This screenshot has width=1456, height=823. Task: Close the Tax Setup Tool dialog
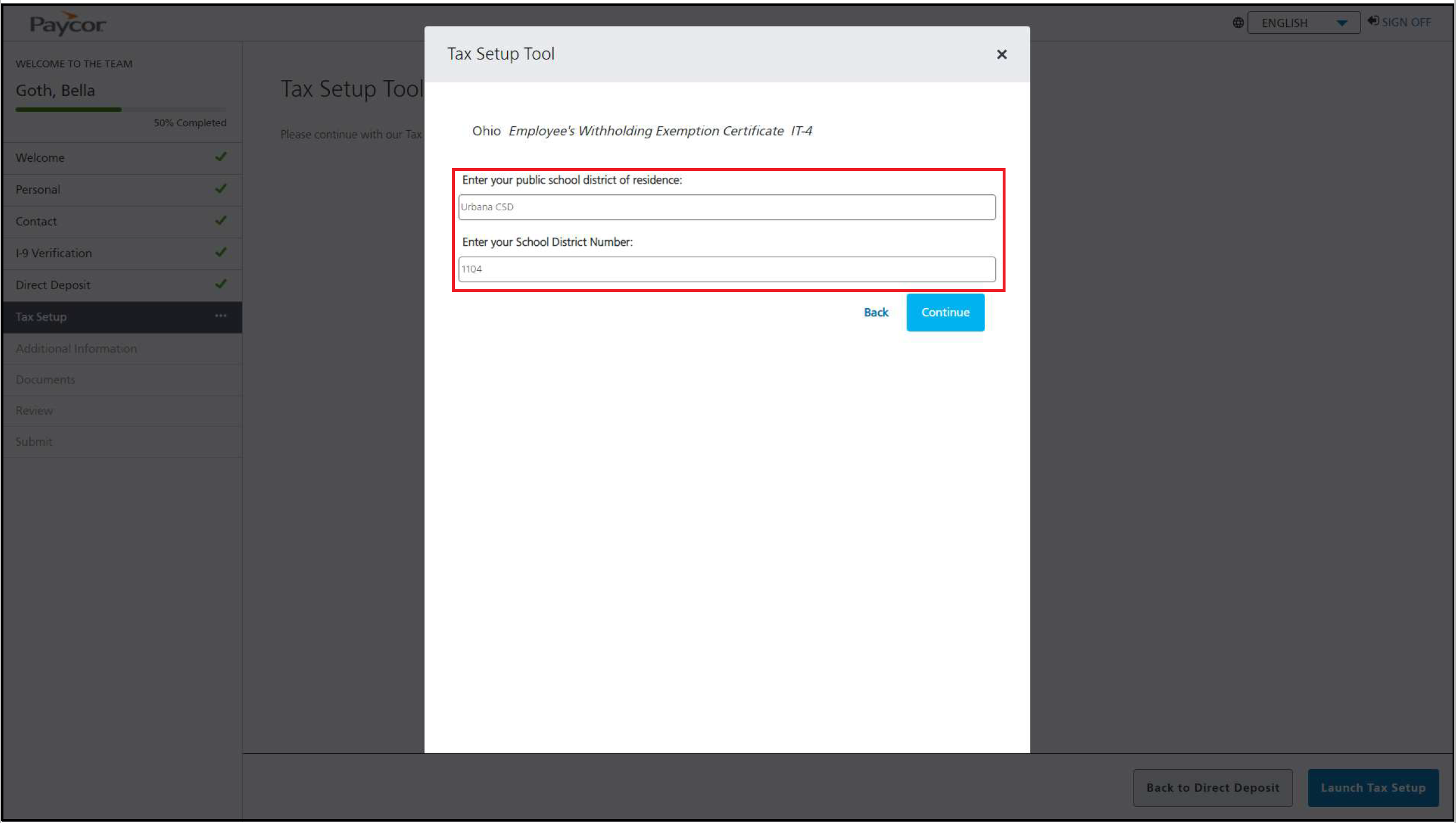1002,54
